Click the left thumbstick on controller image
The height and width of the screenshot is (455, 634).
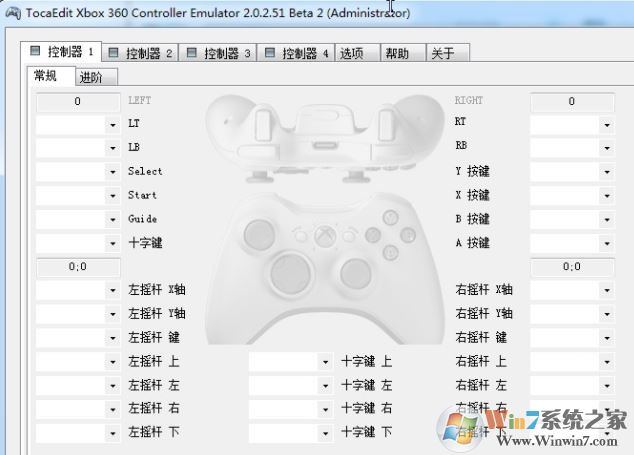[260, 233]
